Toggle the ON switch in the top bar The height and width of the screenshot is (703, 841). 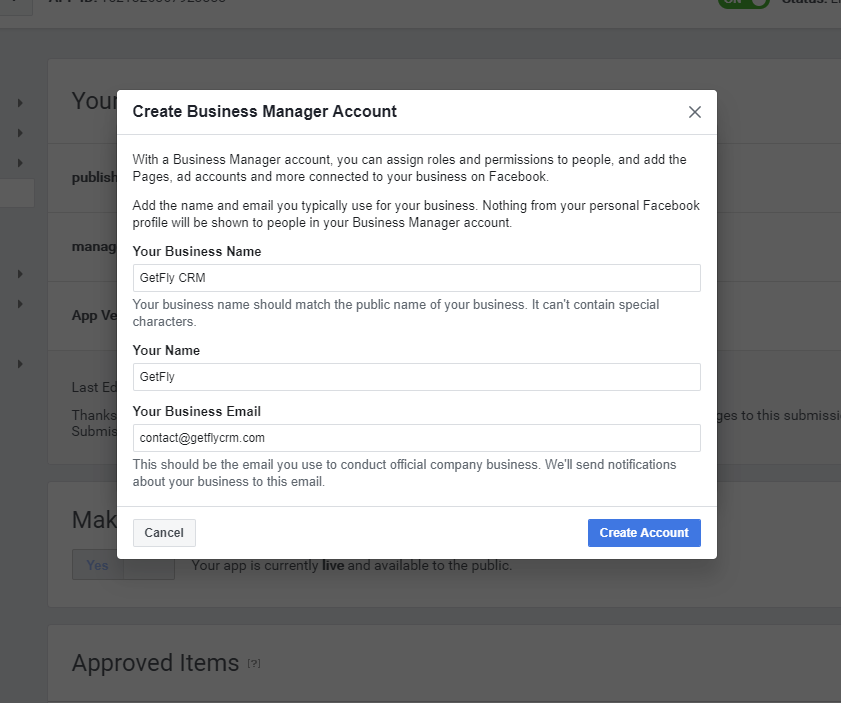tap(743, 2)
